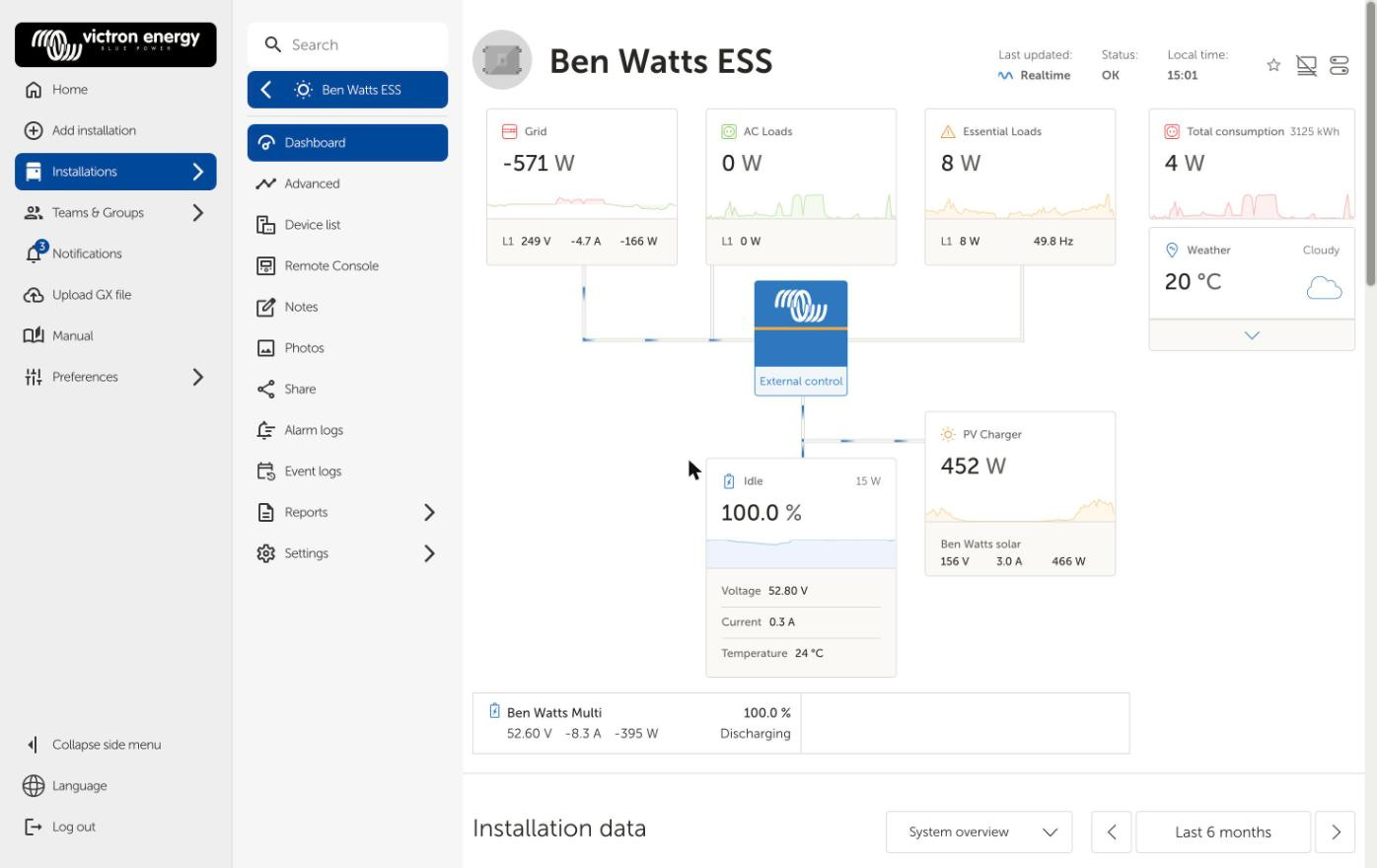Image resolution: width=1377 pixels, height=868 pixels.
Task: Click the Log out icon
Action: pos(34,827)
